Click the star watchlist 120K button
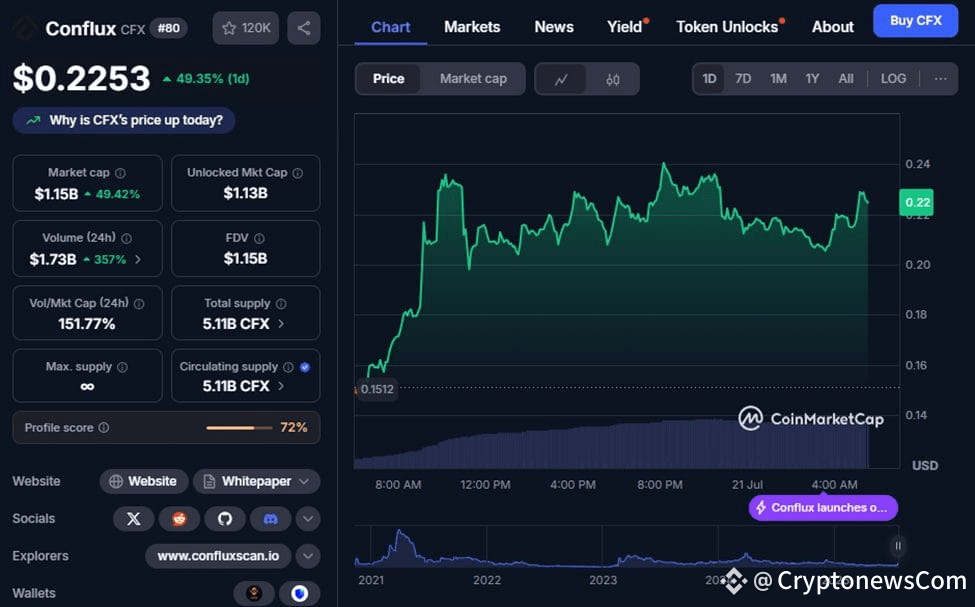Image resolution: width=975 pixels, height=607 pixels. coord(246,28)
